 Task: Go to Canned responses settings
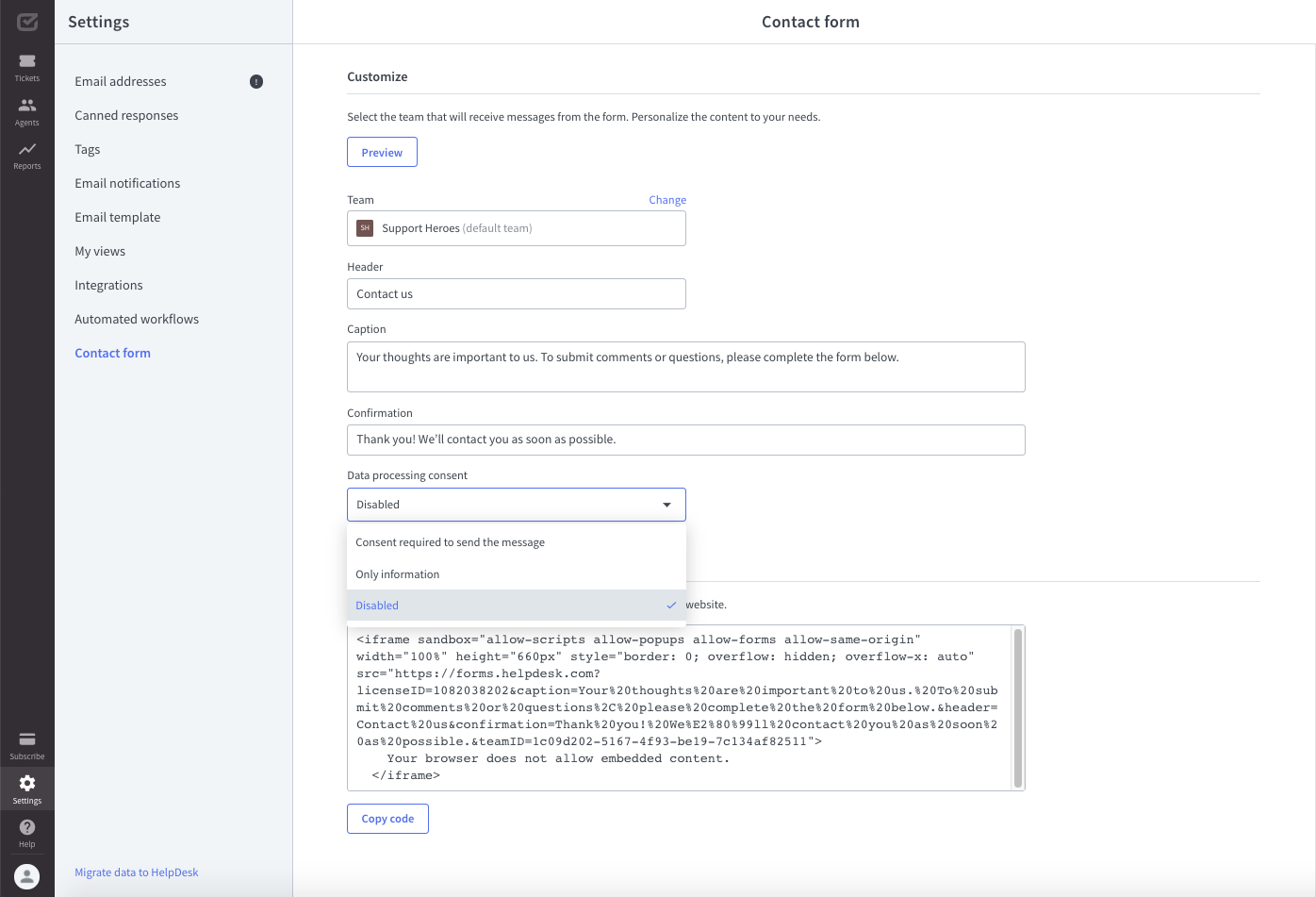click(x=125, y=114)
